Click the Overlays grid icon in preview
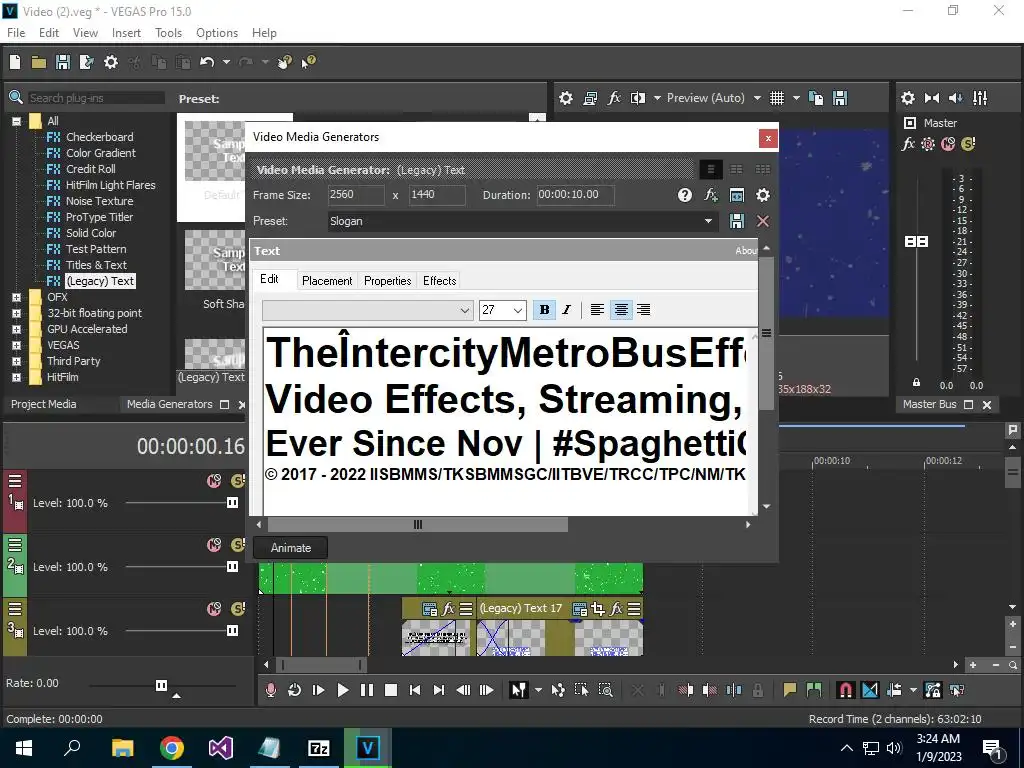The image size is (1024, 768). coord(776,98)
